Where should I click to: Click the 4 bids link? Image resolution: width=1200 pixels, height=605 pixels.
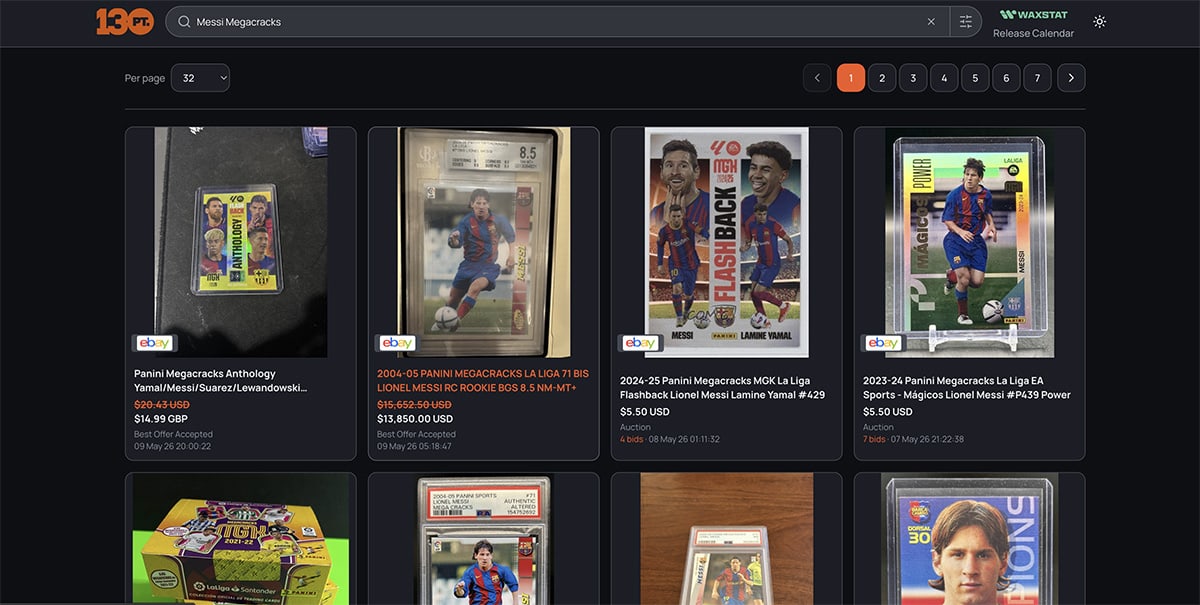632,439
